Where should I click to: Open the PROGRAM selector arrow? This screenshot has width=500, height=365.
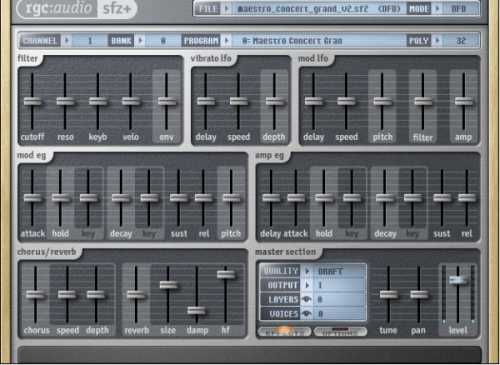[x=227, y=41]
